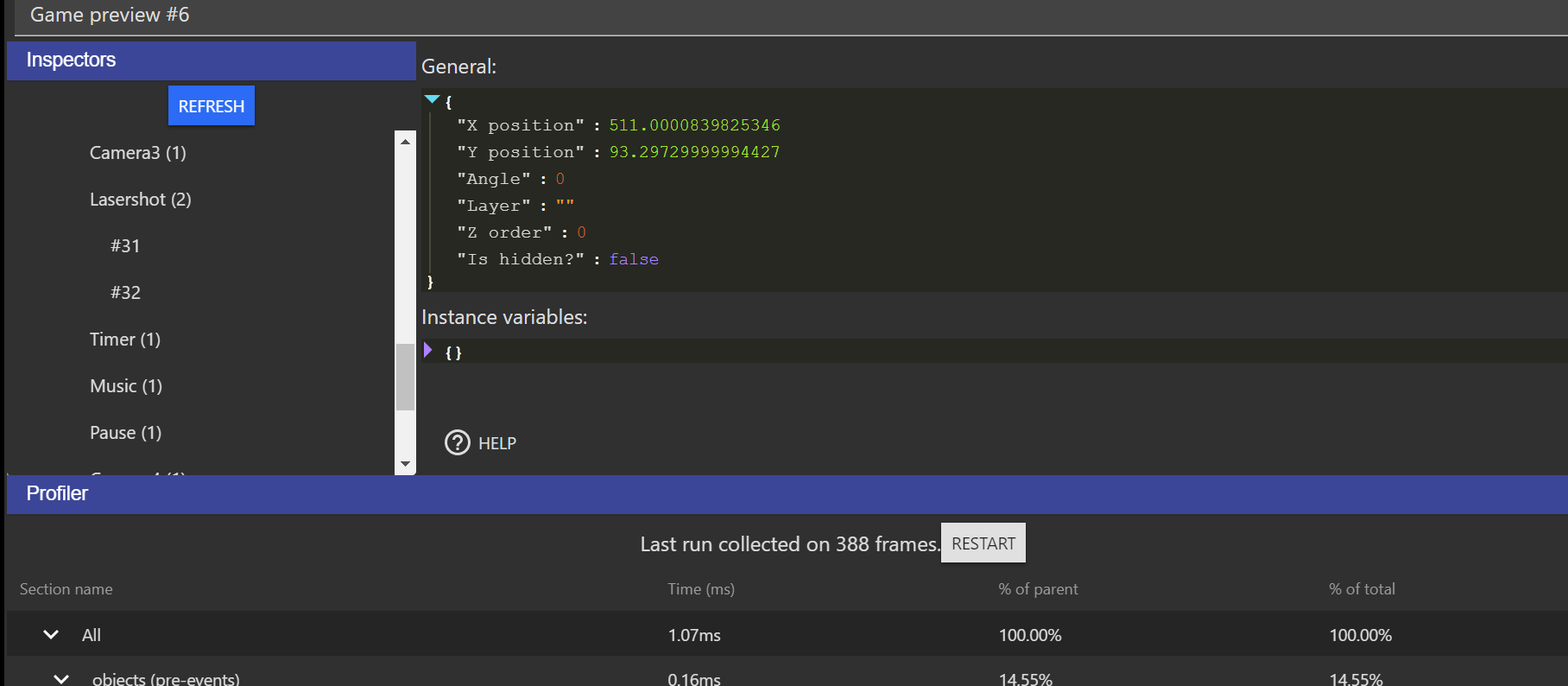Click the Z order value 0
The width and height of the screenshot is (1568, 686).
pyautogui.click(x=582, y=232)
